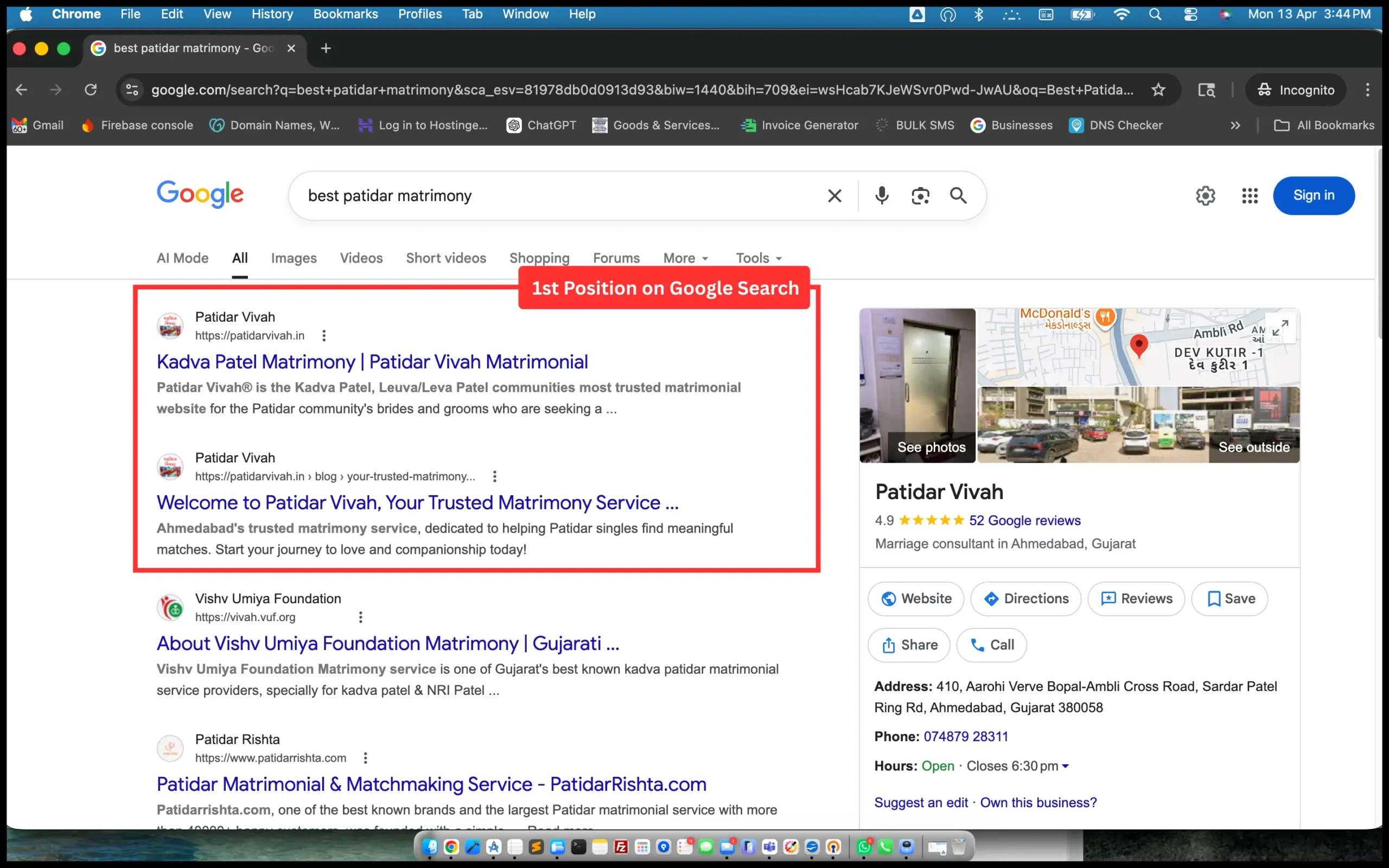Click Suggest an edit link
The image size is (1389, 868).
921,802
